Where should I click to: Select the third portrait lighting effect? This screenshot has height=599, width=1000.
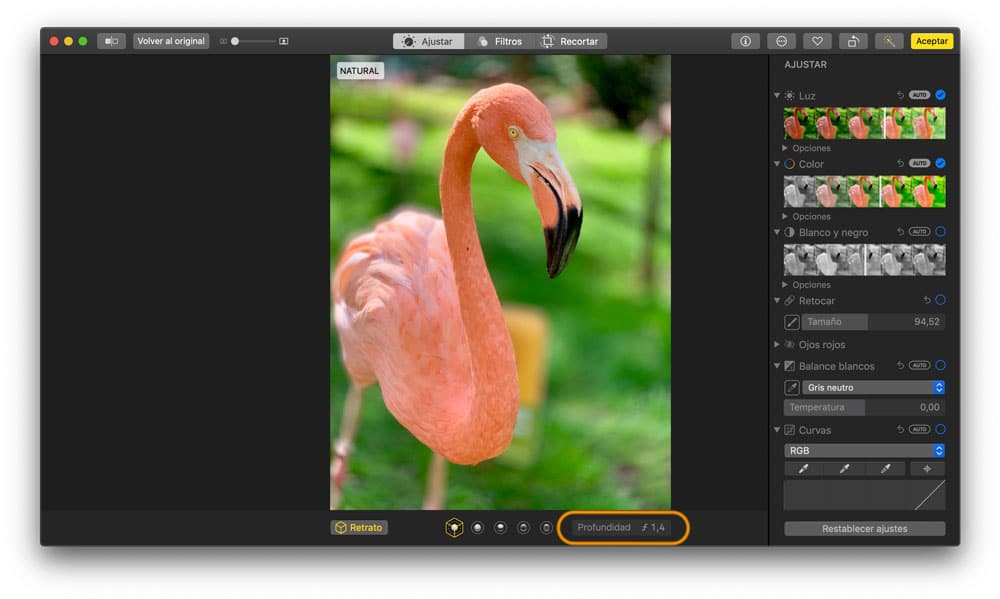click(501, 528)
